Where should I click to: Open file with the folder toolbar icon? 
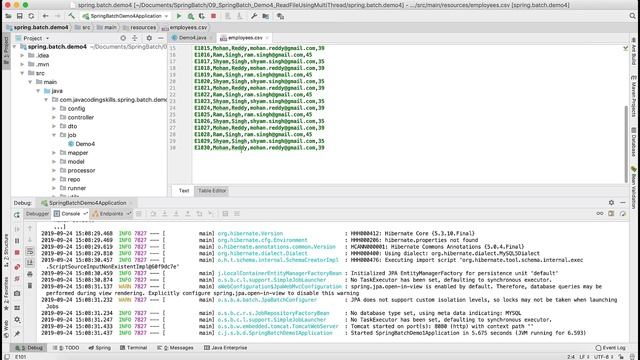[x=8, y=16]
